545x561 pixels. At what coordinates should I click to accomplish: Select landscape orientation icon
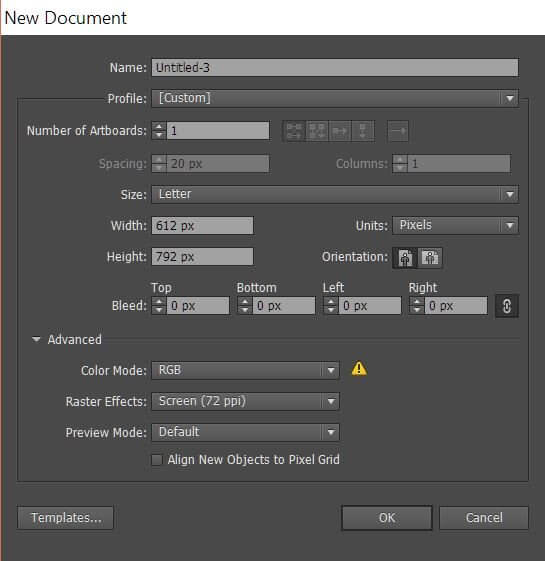pos(430,258)
